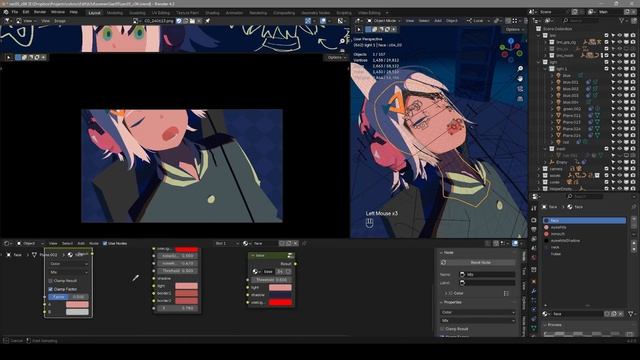Viewport: 640px width, 360px height.
Task: Open the Render menu
Action: tap(40, 12)
